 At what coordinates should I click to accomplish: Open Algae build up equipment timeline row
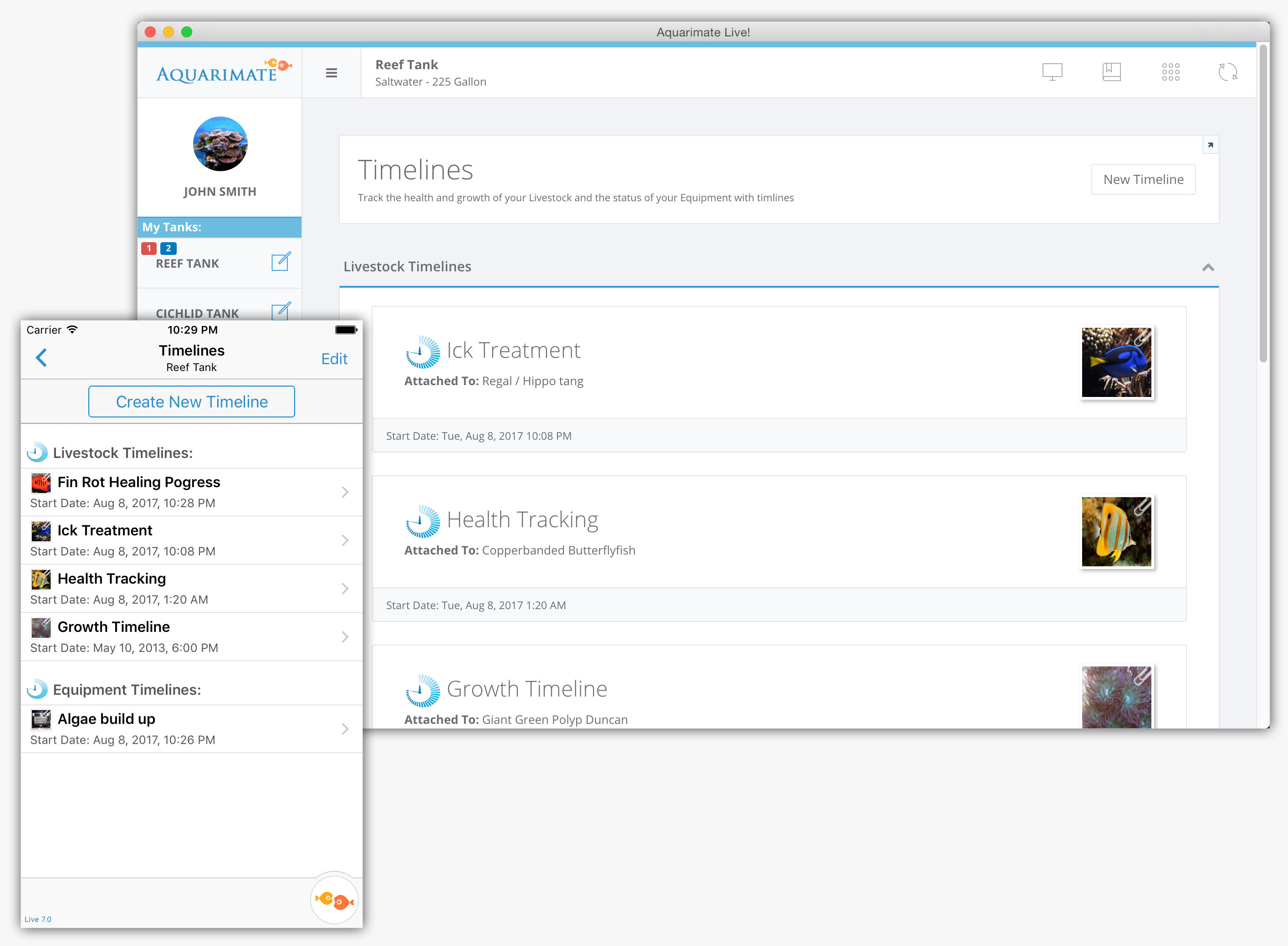point(191,728)
